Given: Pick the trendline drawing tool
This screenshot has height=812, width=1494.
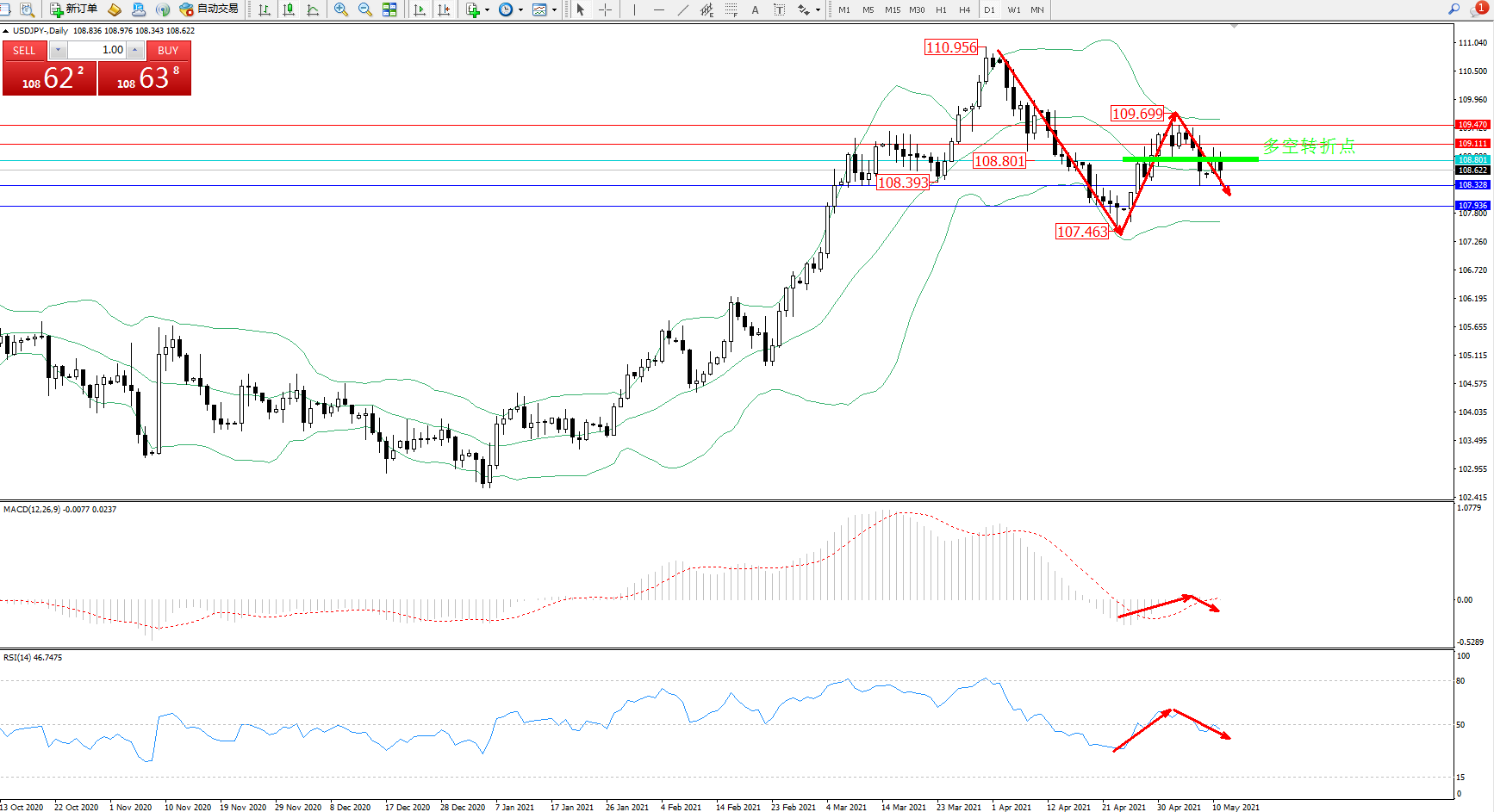Looking at the screenshot, I should pyautogui.click(x=683, y=9).
